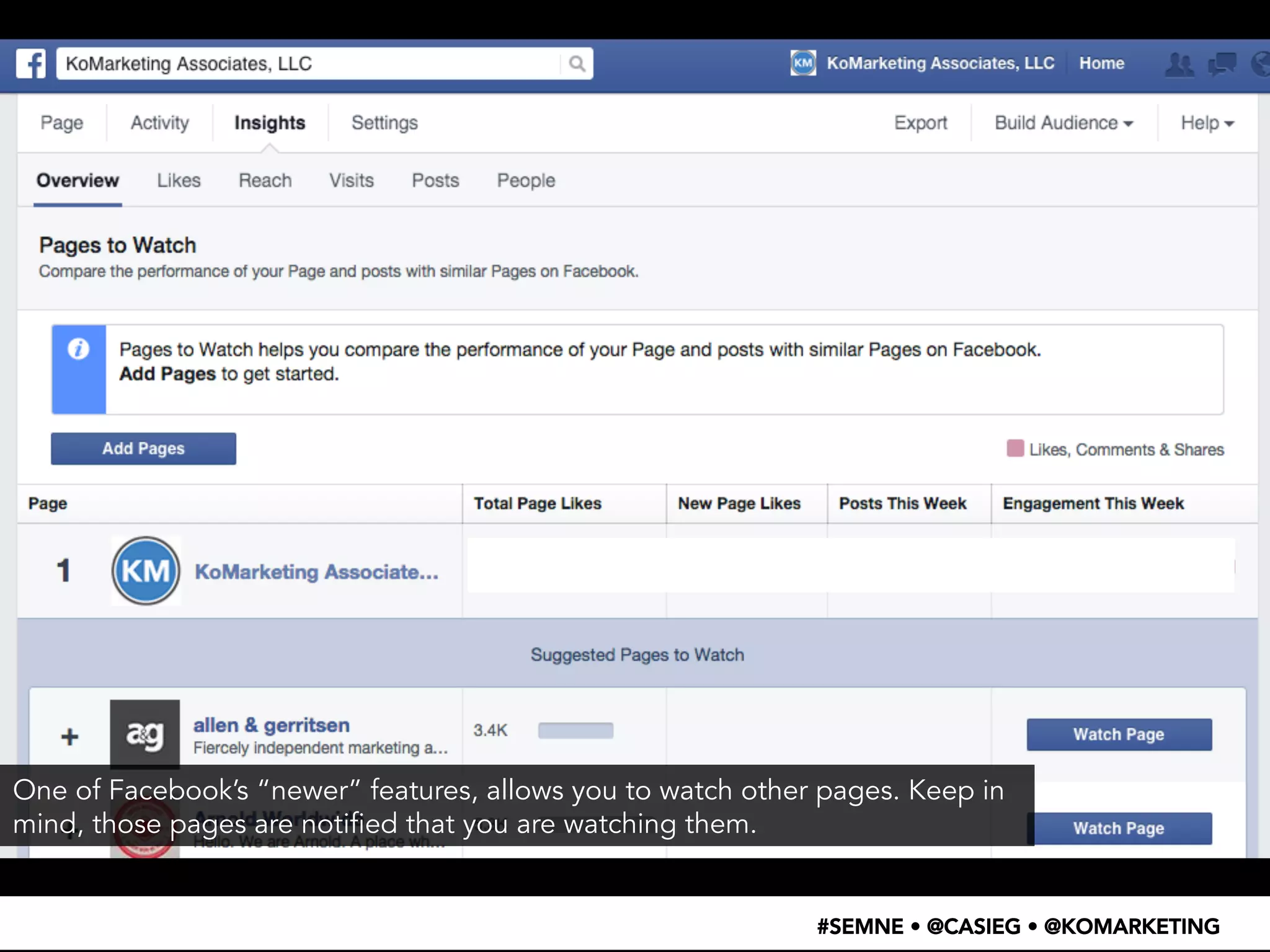
Task: Click the Export button
Action: [x=920, y=123]
